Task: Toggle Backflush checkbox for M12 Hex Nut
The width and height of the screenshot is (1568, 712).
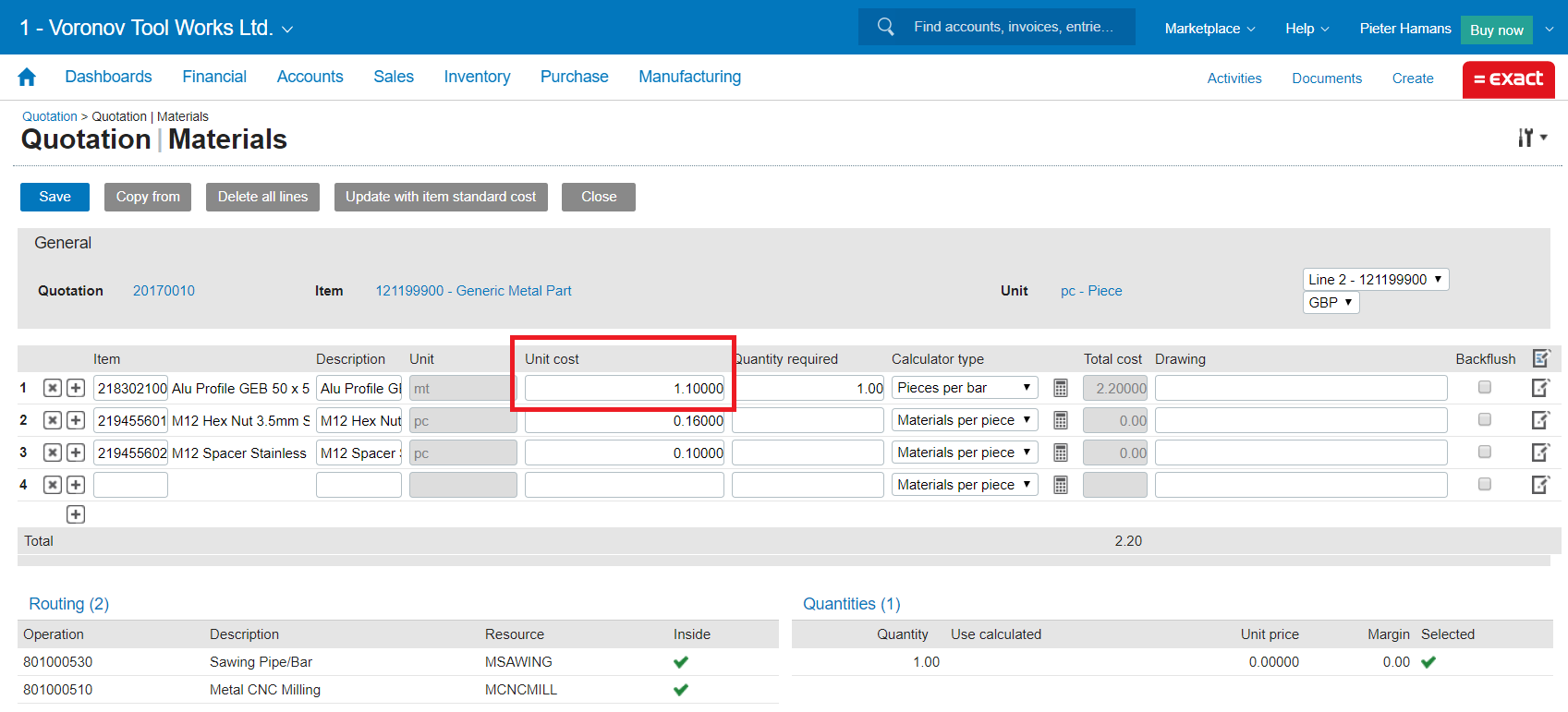Action: [1484, 420]
